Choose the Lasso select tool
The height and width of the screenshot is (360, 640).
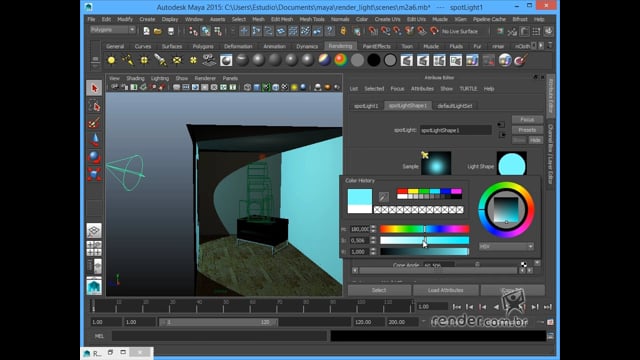pos(94,106)
